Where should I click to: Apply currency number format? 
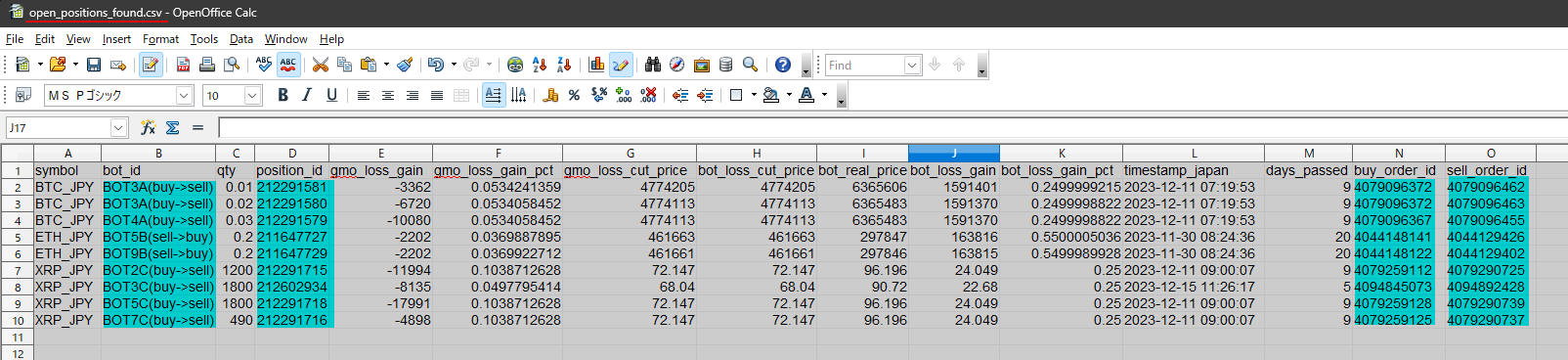(550, 95)
